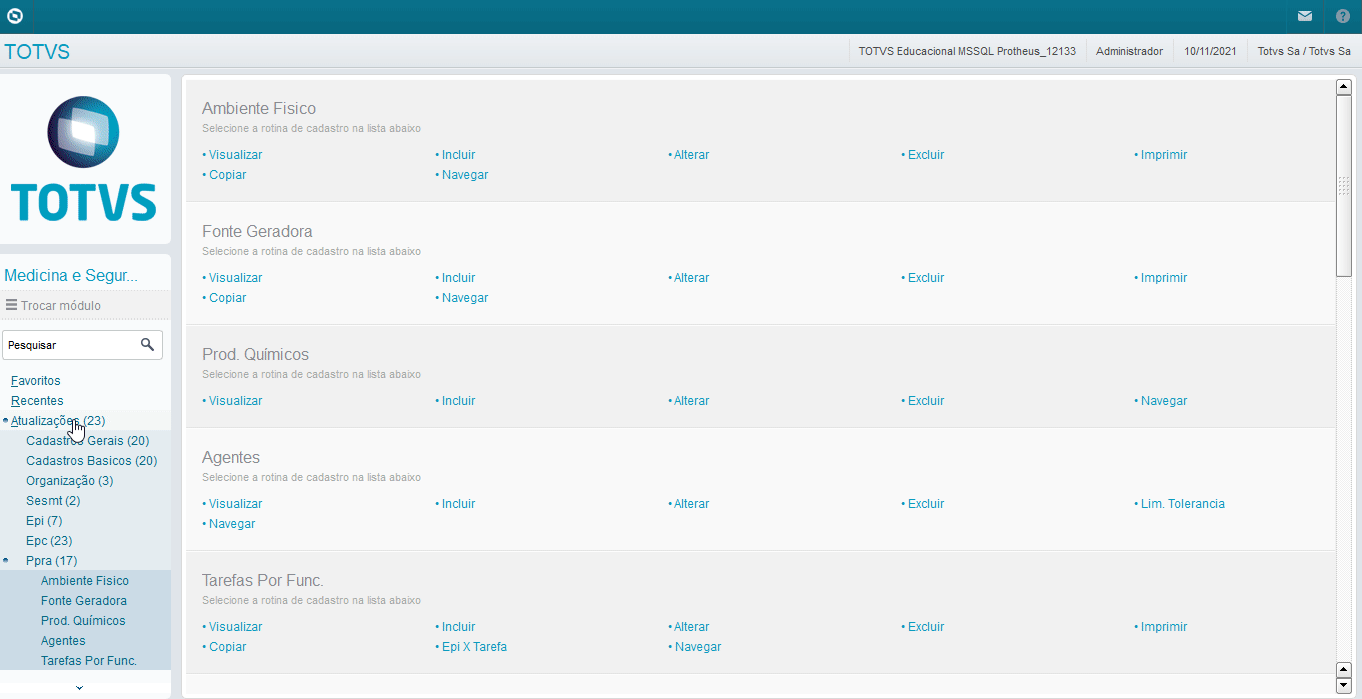The height and width of the screenshot is (699, 1362).
Task: Click Excluir under Agentes
Action: 925,504
